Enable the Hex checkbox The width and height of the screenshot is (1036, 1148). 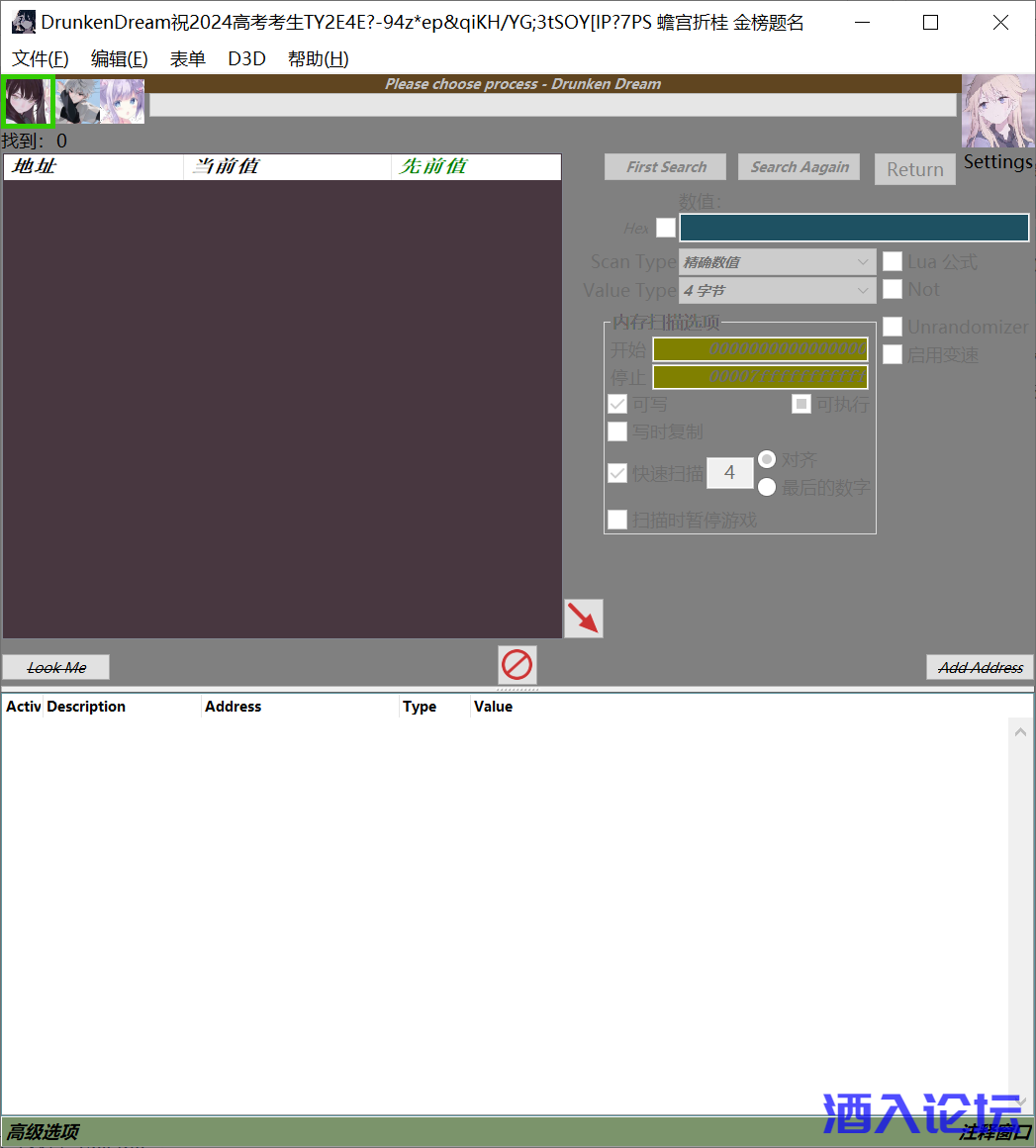click(666, 228)
